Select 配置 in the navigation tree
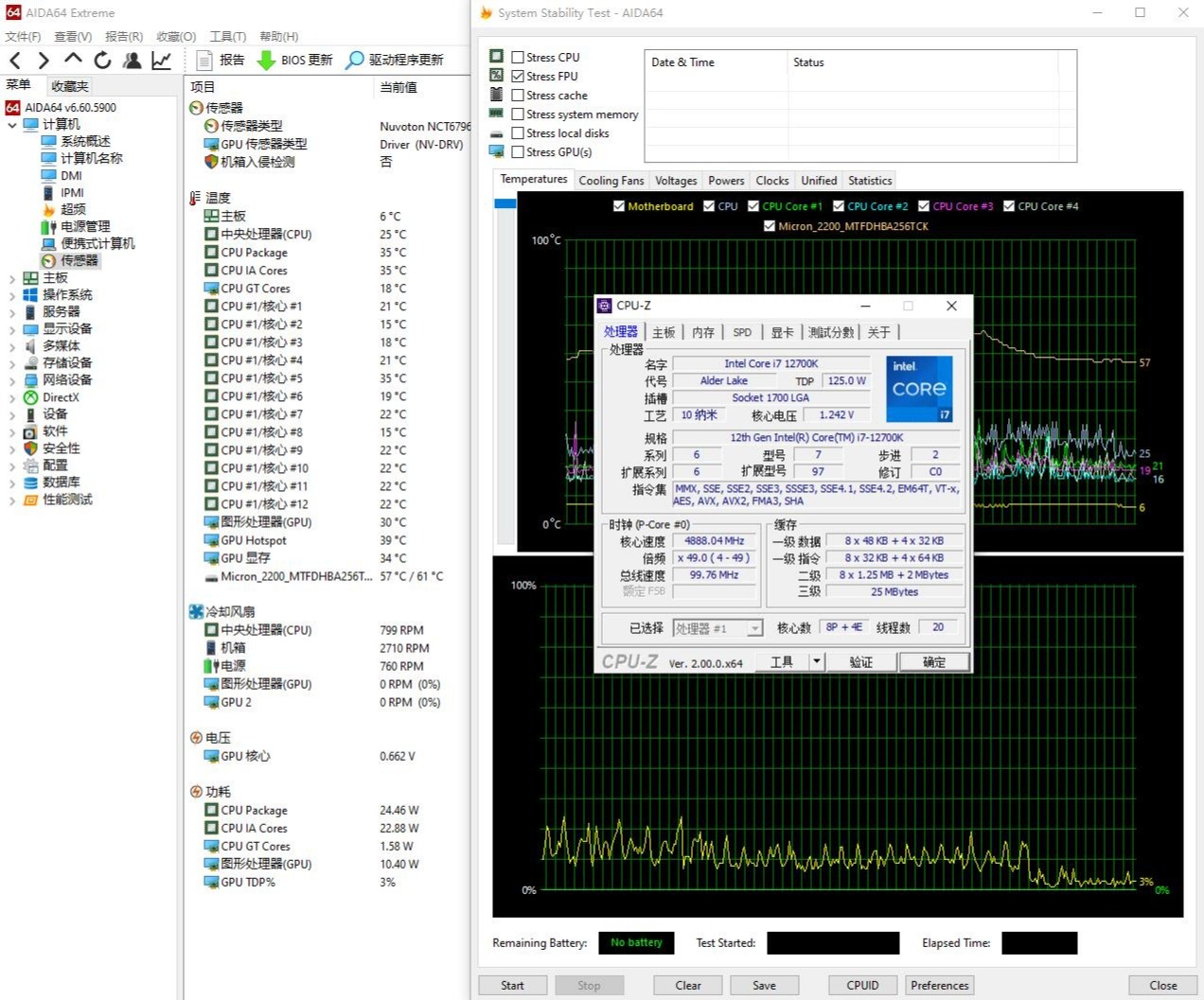Image resolution: width=1204 pixels, height=1000 pixels. [55, 465]
